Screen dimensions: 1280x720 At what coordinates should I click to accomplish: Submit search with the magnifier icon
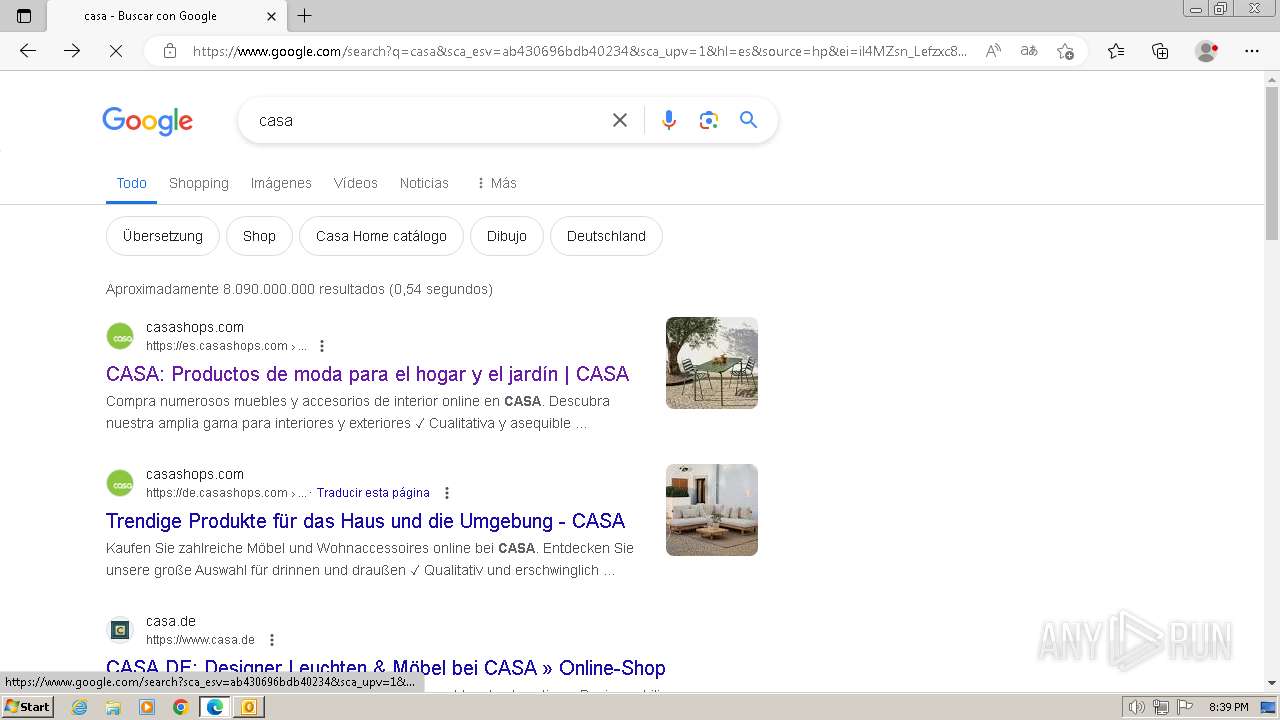coord(748,120)
